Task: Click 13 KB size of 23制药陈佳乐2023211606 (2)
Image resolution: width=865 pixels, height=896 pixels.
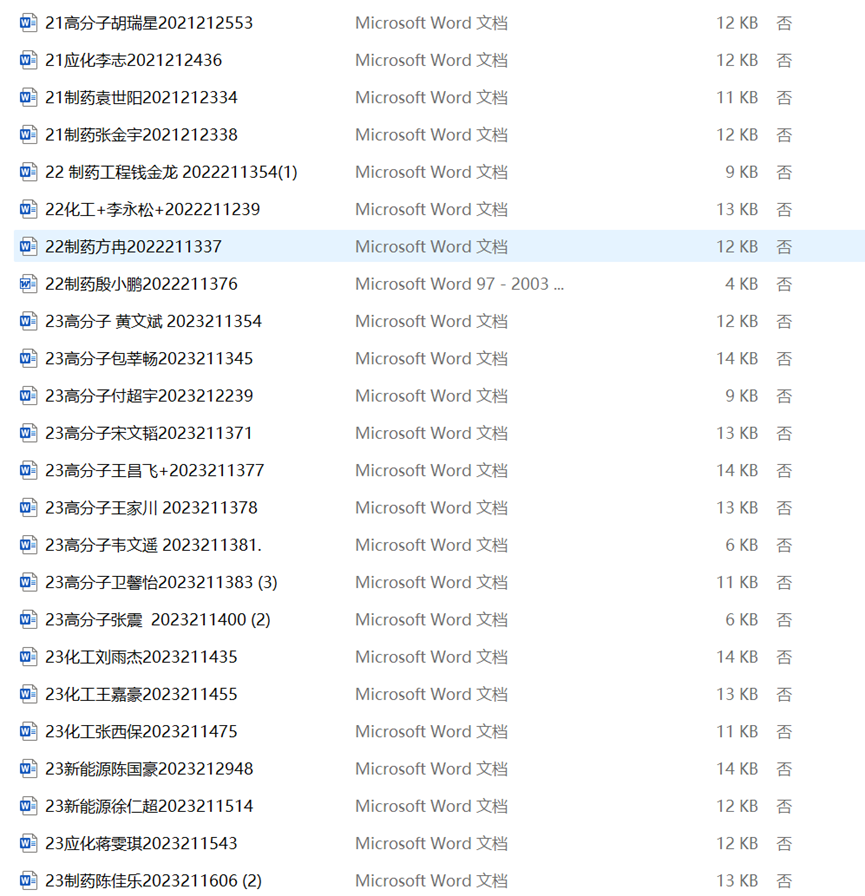Action: coord(737,881)
